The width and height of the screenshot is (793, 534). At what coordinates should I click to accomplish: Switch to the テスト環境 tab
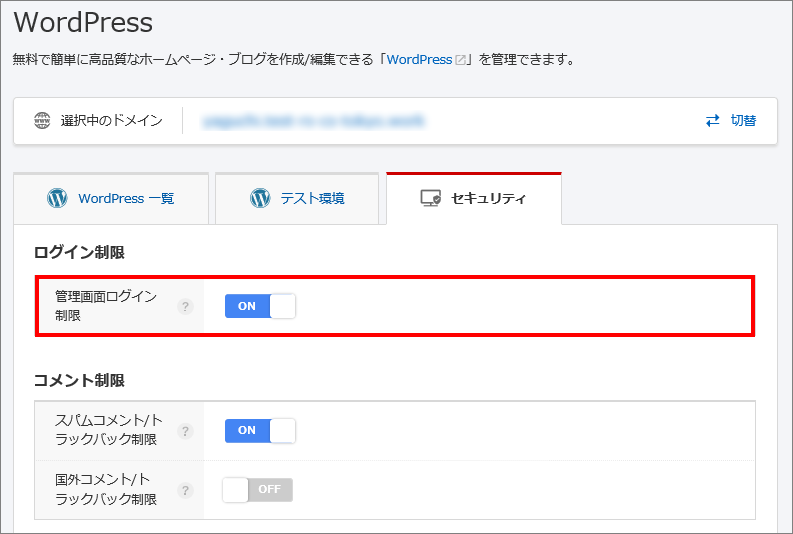click(x=297, y=198)
